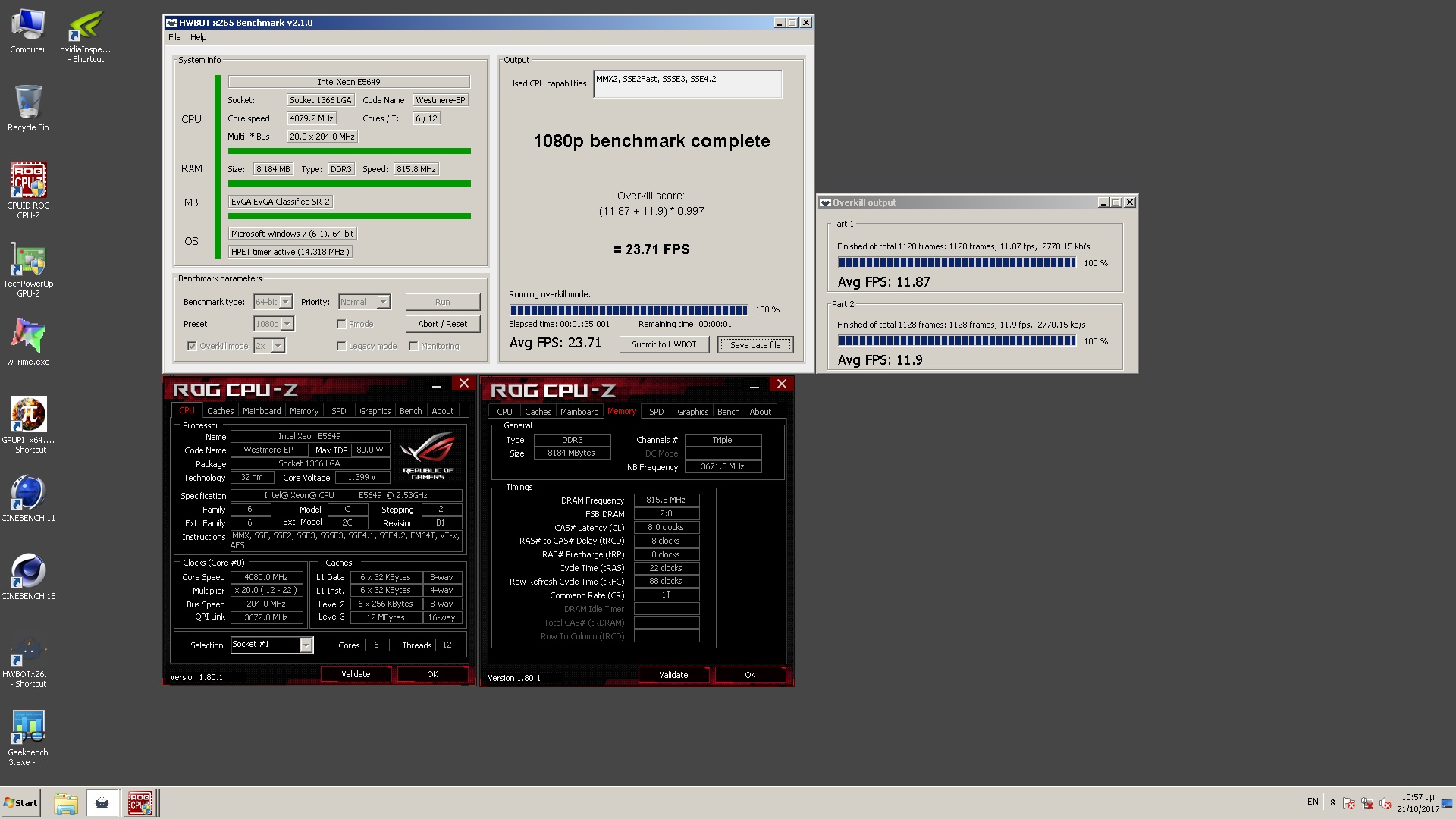Screen dimensions: 1456x819
Task: Minimize the Overkill output window
Action: [1103, 202]
